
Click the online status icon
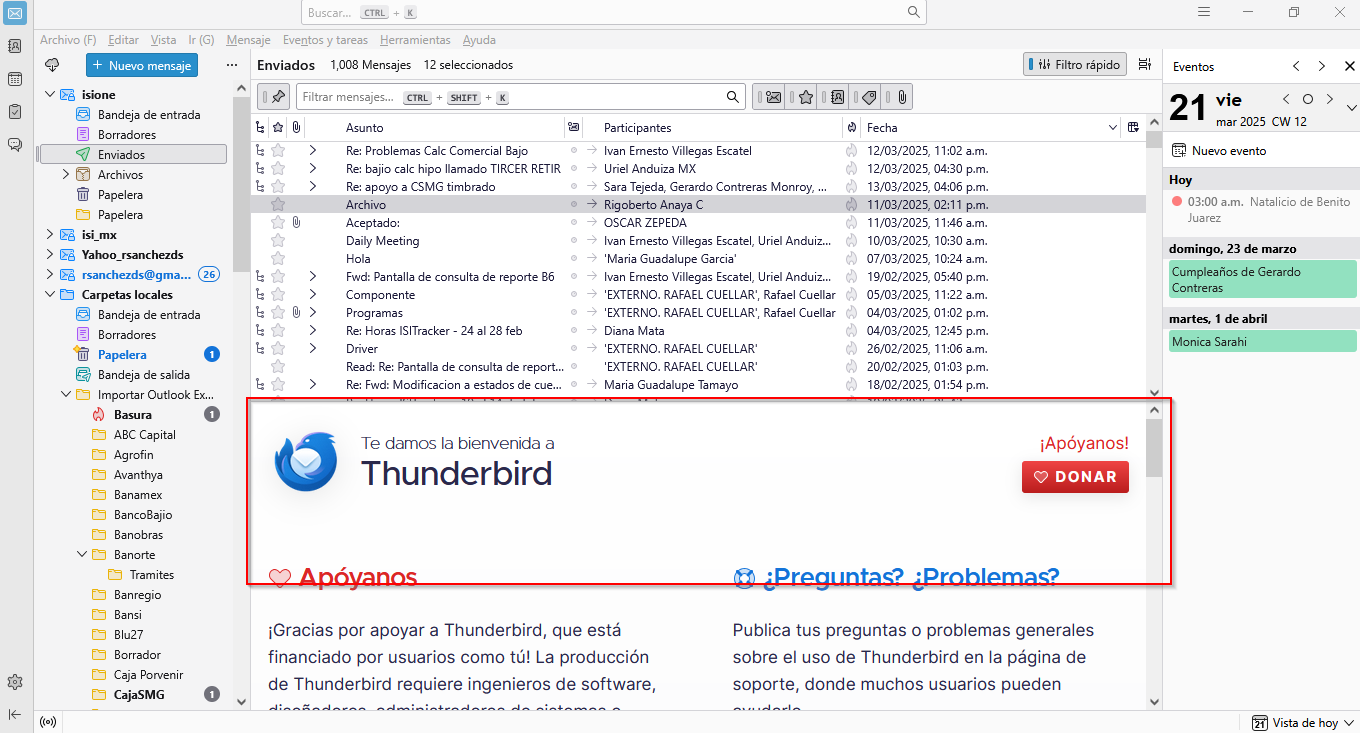pos(47,722)
